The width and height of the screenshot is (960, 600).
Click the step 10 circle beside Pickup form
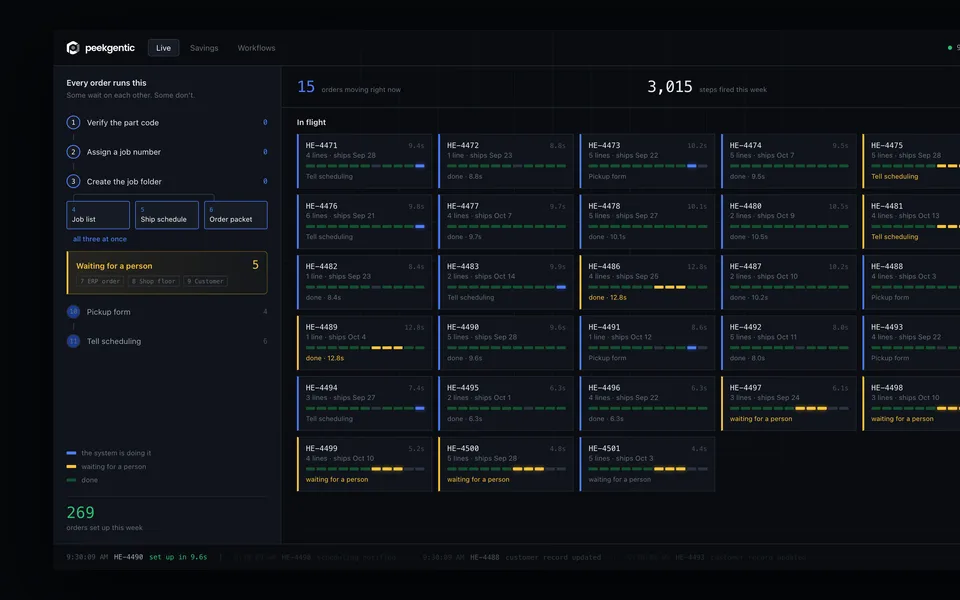73,312
